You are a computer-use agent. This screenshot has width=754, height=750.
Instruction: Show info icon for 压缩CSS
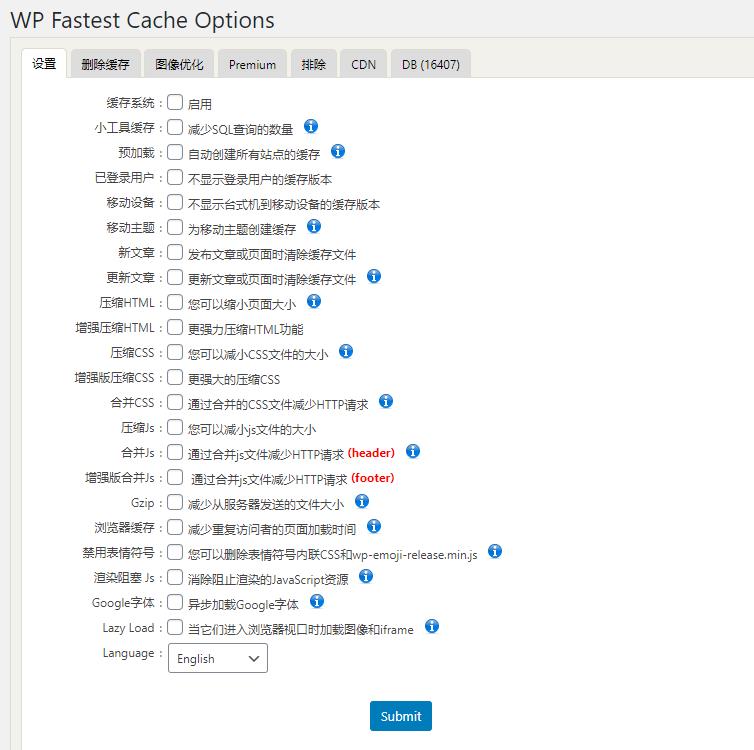click(346, 351)
